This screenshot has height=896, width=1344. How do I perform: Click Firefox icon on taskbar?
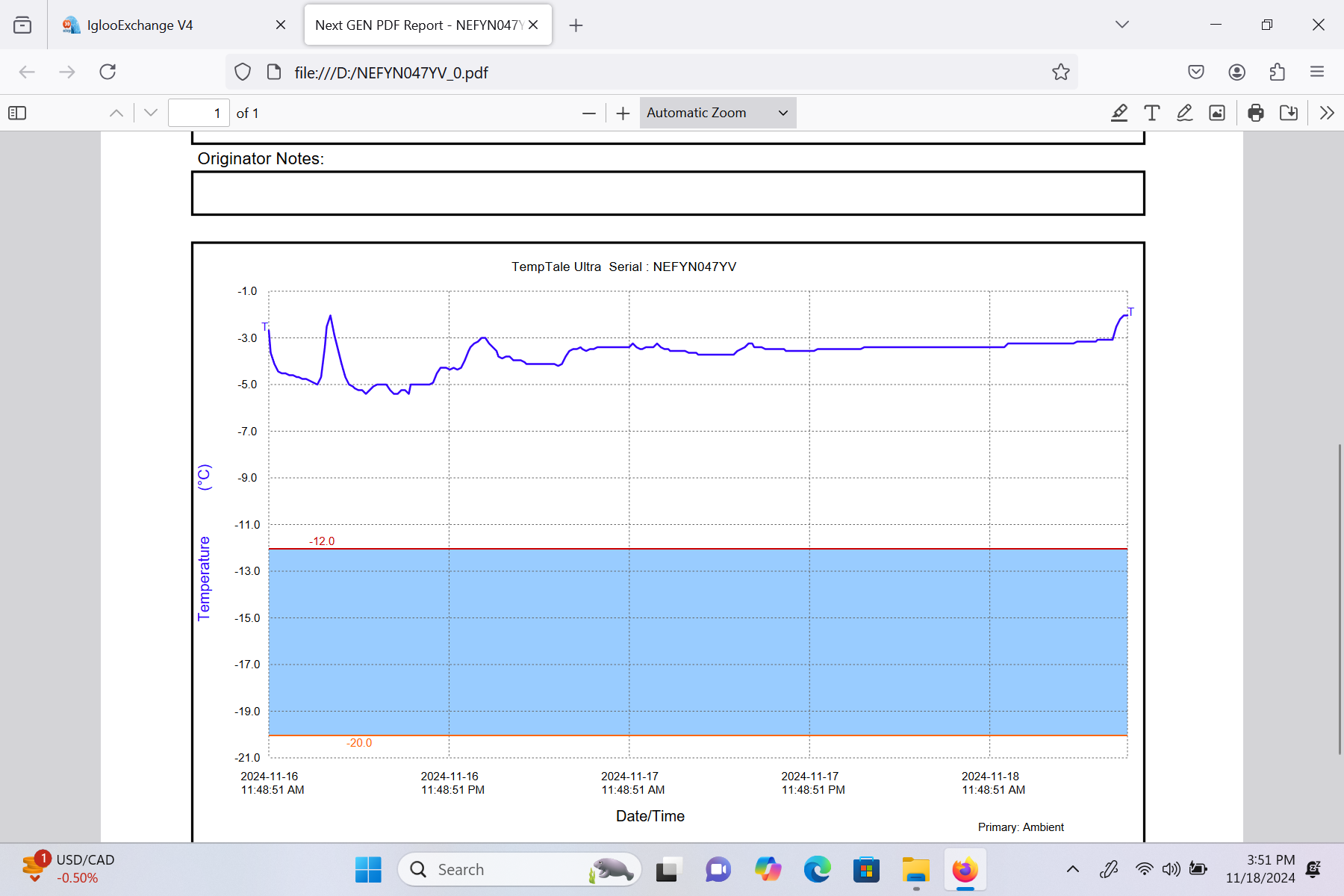[965, 869]
